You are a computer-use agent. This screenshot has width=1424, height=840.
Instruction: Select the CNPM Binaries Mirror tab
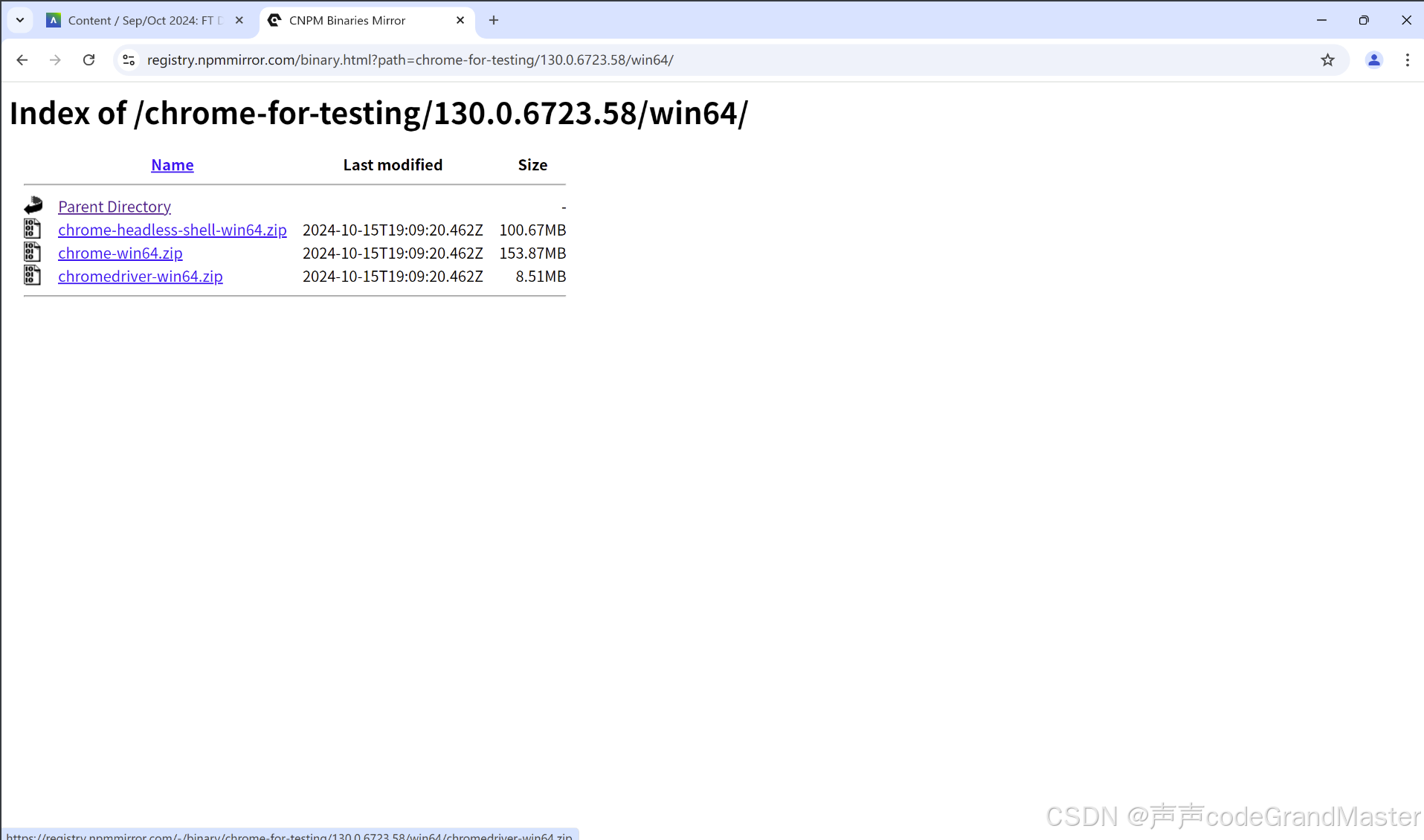[367, 20]
